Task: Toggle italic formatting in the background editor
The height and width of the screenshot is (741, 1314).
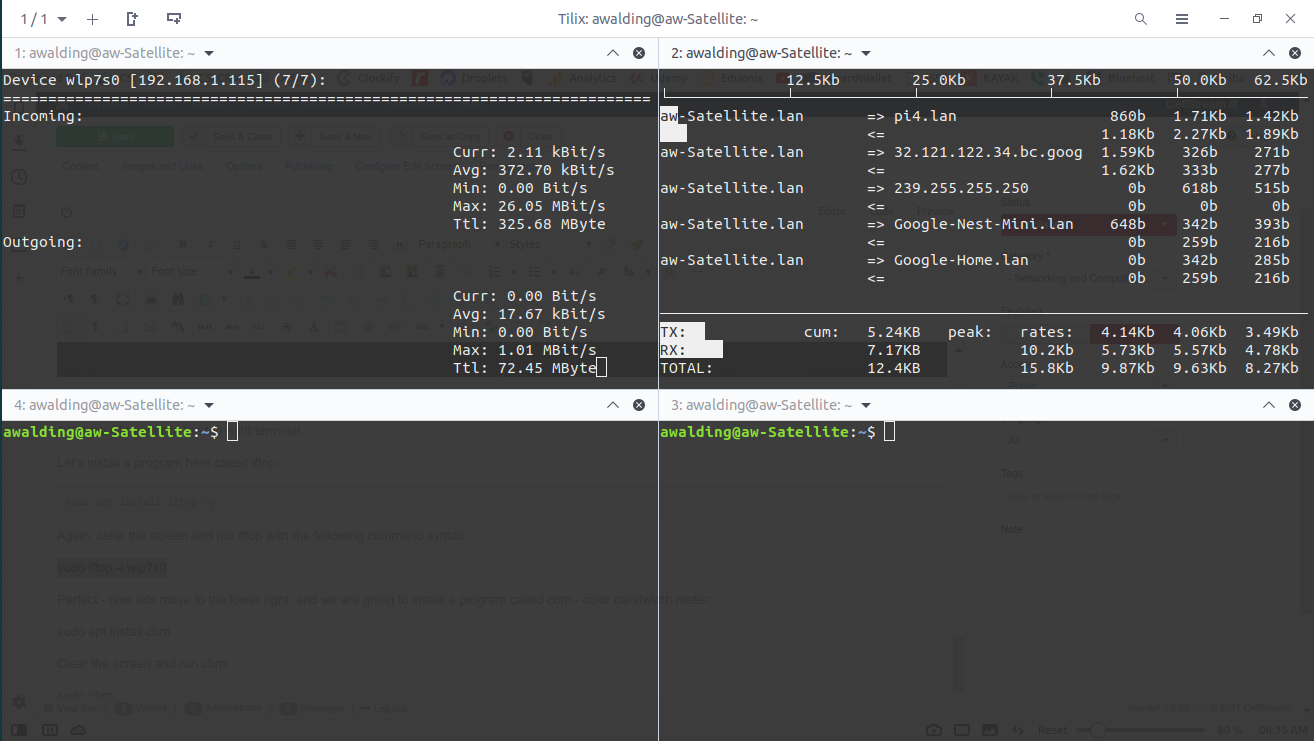Action: pos(210,244)
